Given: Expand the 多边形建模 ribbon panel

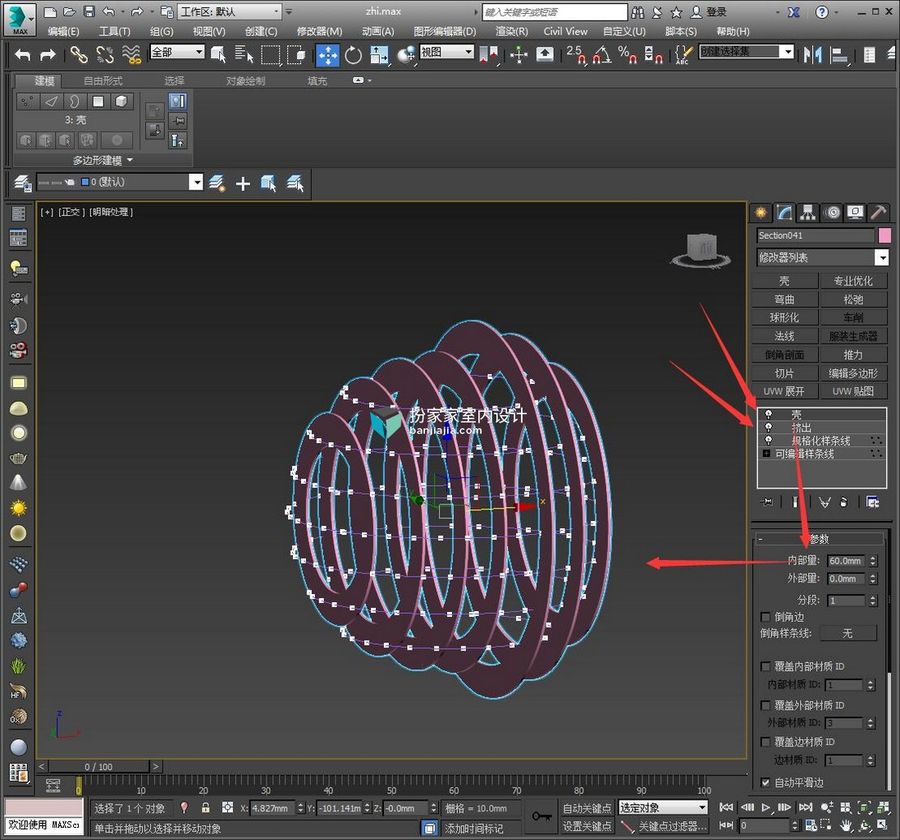Looking at the screenshot, I should tap(102, 160).
